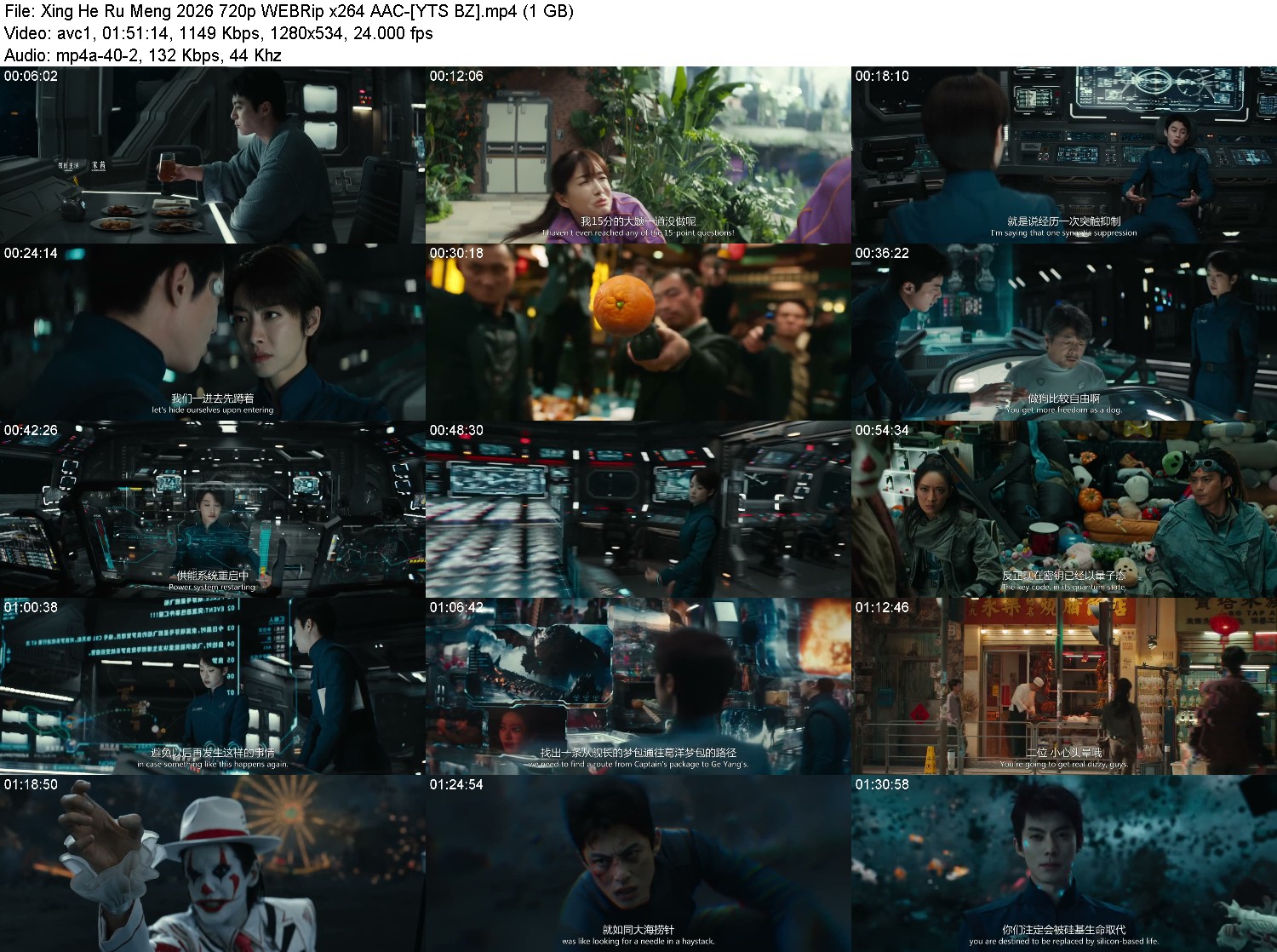Select the "01:00:38" timestamp text
This screenshot has height=952, width=1277.
coord(31,607)
